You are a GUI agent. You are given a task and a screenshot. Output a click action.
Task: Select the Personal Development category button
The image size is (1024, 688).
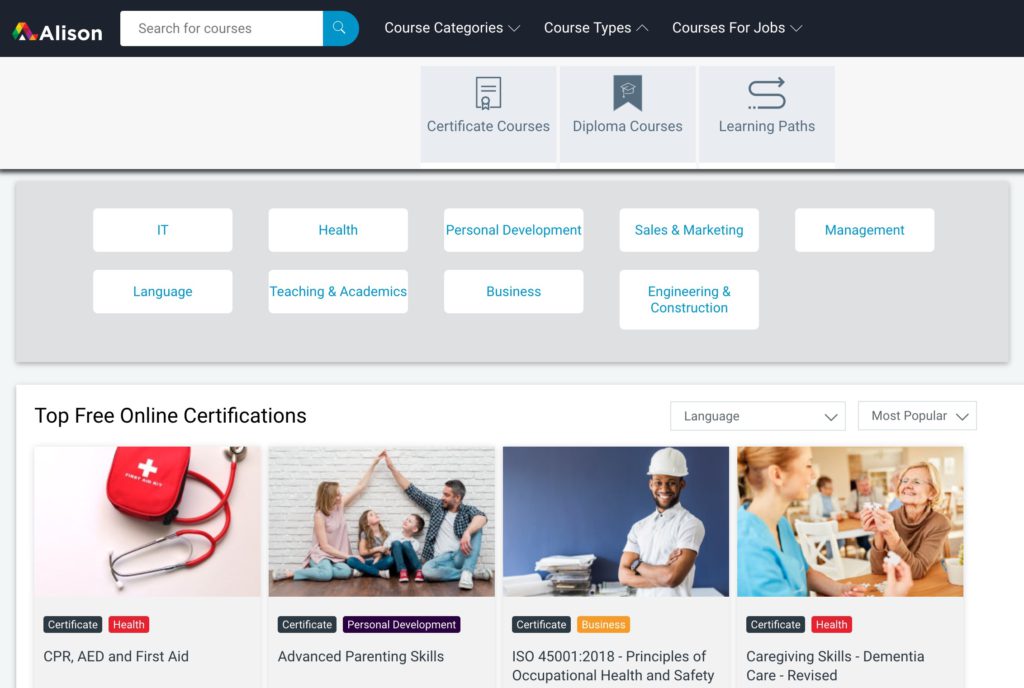click(513, 230)
